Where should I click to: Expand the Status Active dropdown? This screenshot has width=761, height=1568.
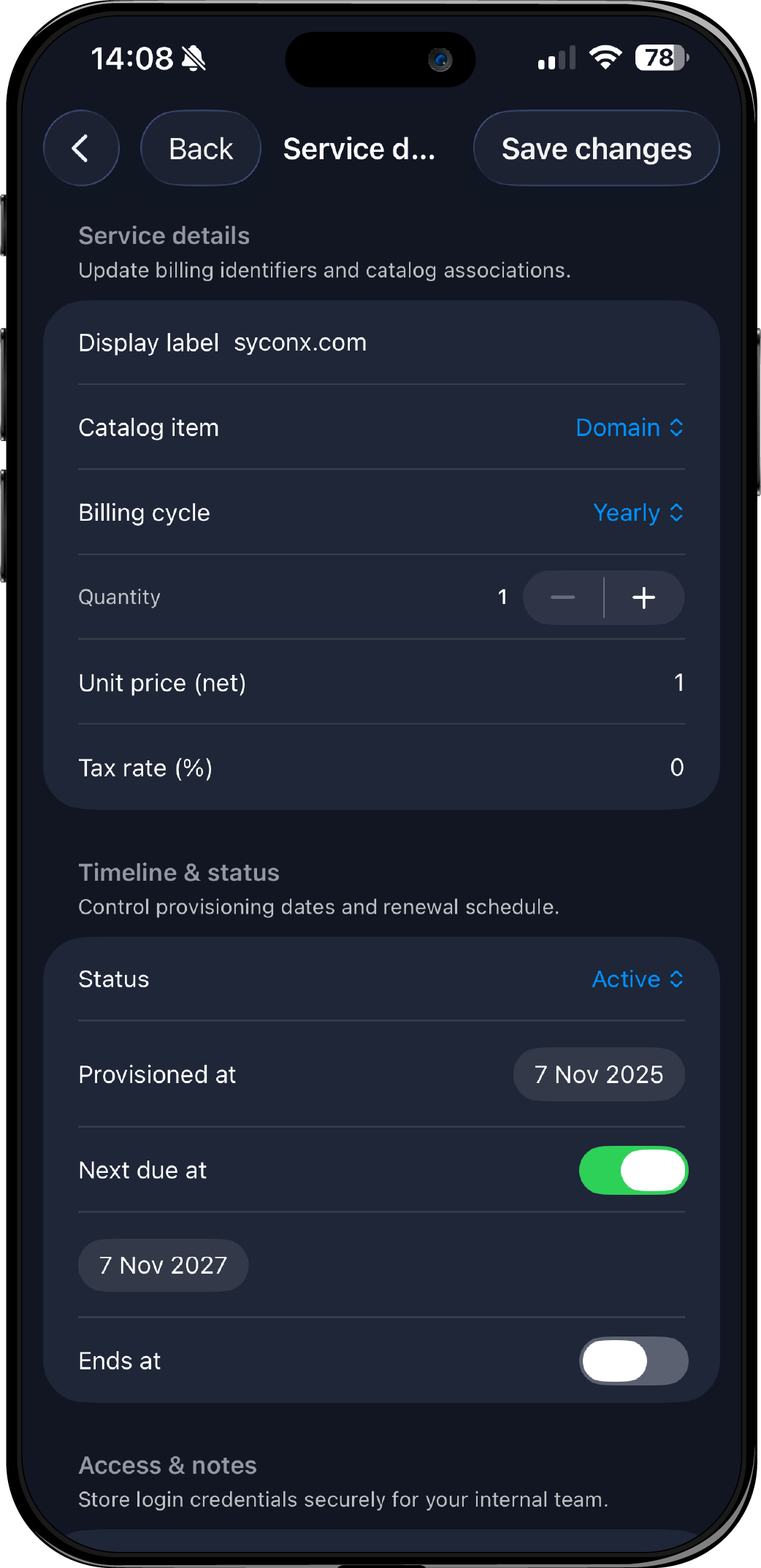pyautogui.click(x=638, y=979)
